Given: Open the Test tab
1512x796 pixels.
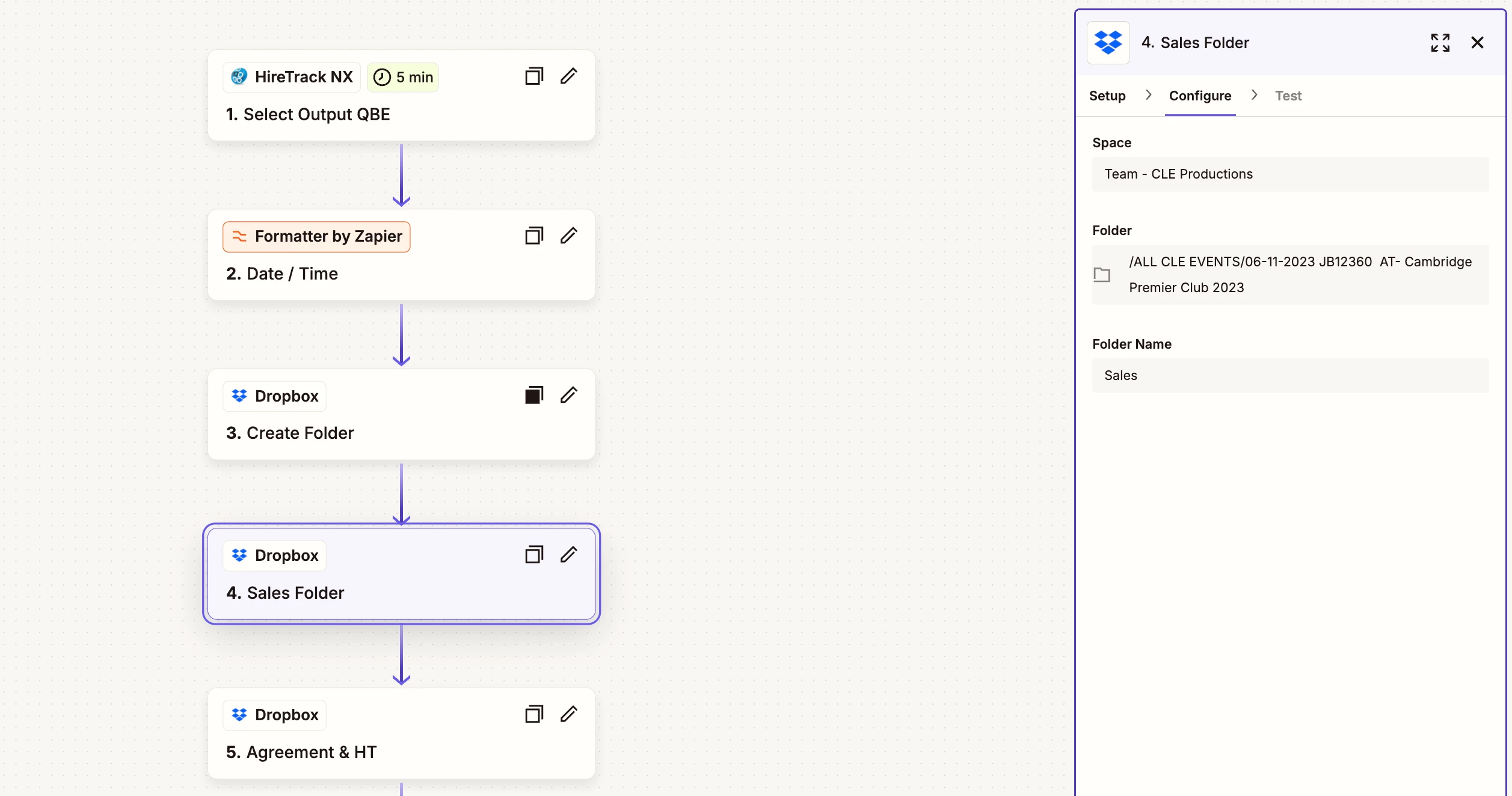Looking at the screenshot, I should [1288, 96].
